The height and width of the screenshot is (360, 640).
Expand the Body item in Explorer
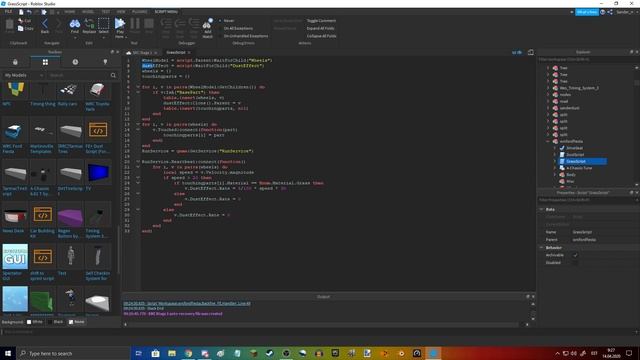click(555, 174)
